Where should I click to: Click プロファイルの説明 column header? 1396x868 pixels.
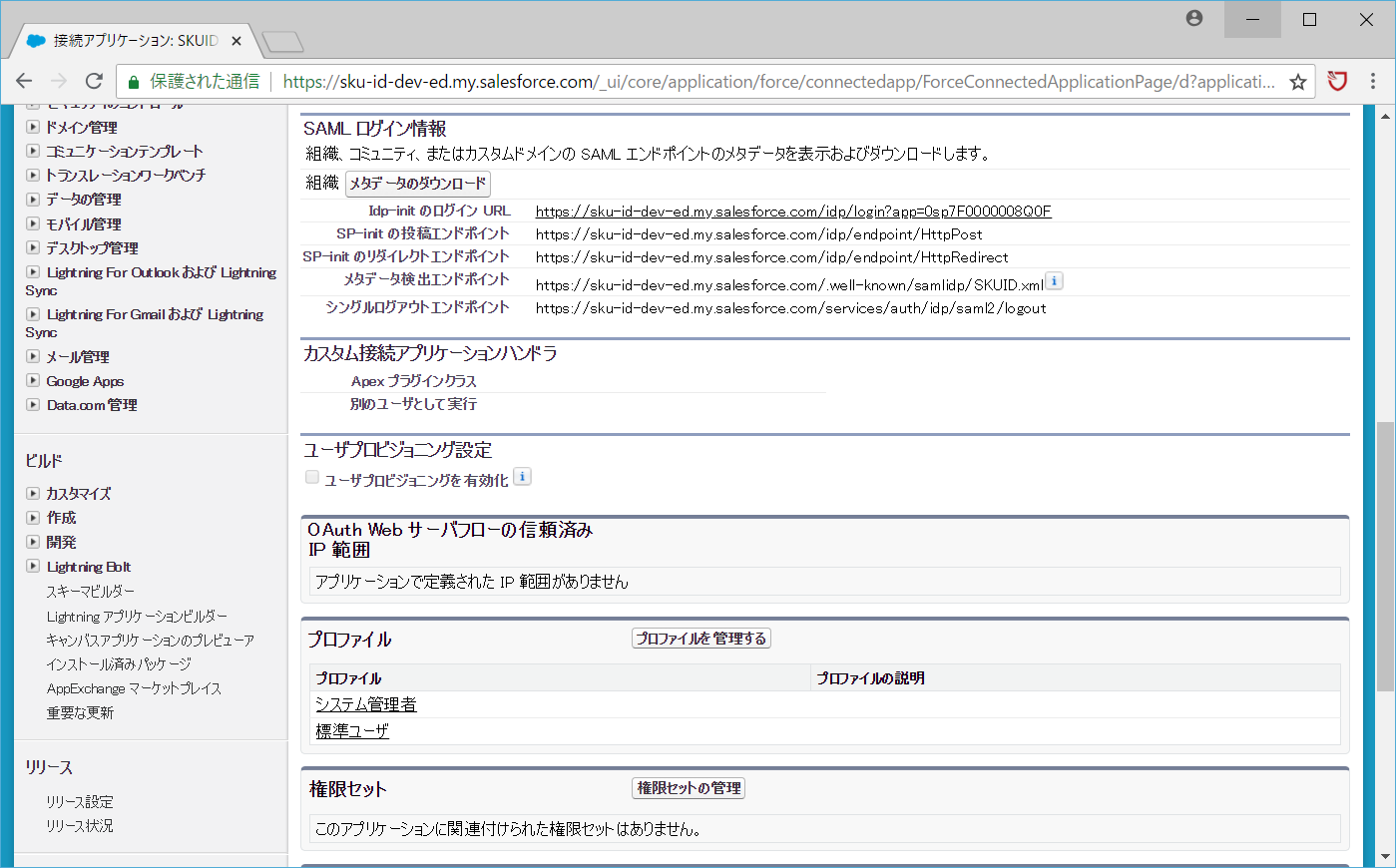click(870, 678)
